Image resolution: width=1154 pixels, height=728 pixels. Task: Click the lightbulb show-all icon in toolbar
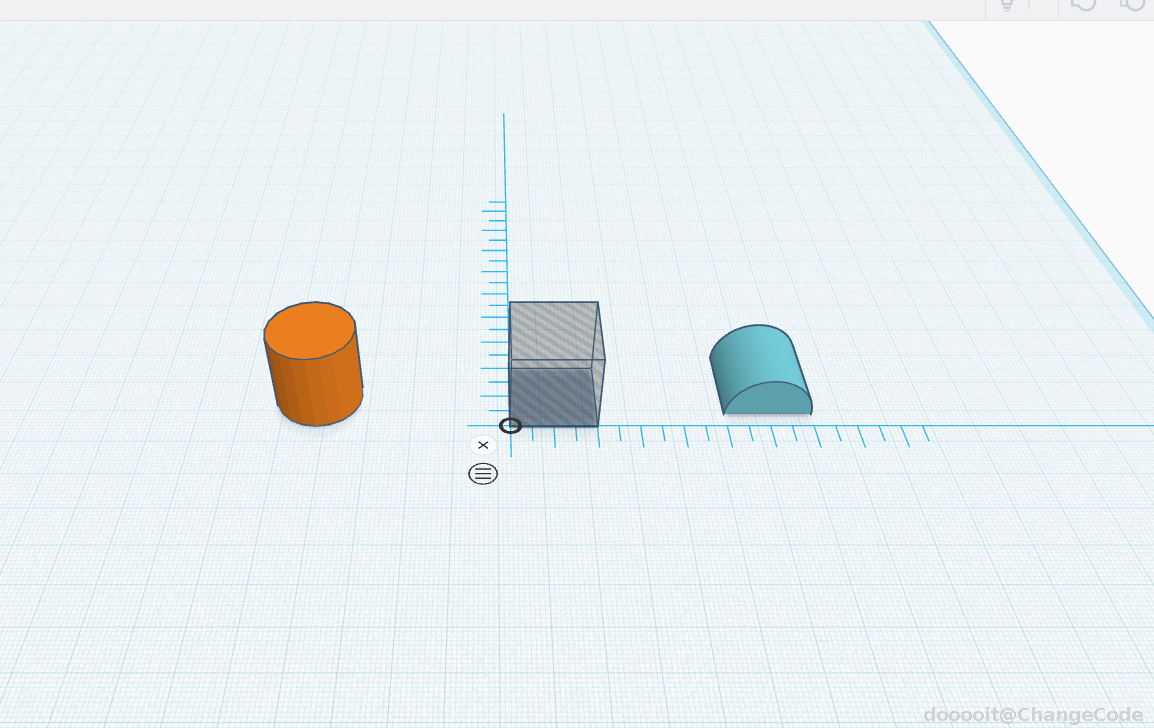[1006, 4]
